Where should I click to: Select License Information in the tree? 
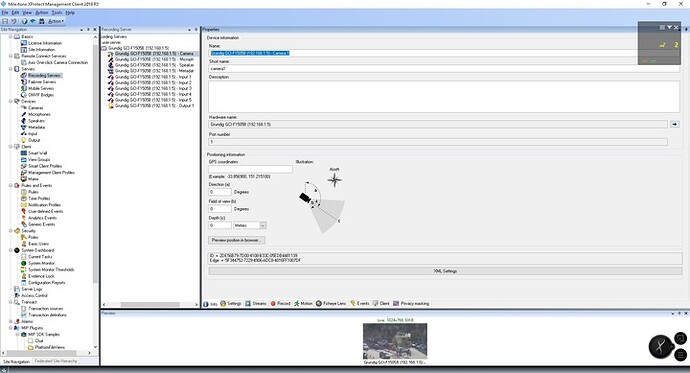(x=45, y=43)
